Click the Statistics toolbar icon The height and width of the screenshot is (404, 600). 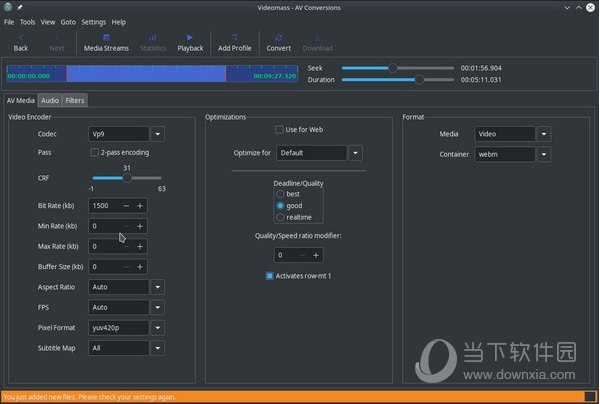153,43
